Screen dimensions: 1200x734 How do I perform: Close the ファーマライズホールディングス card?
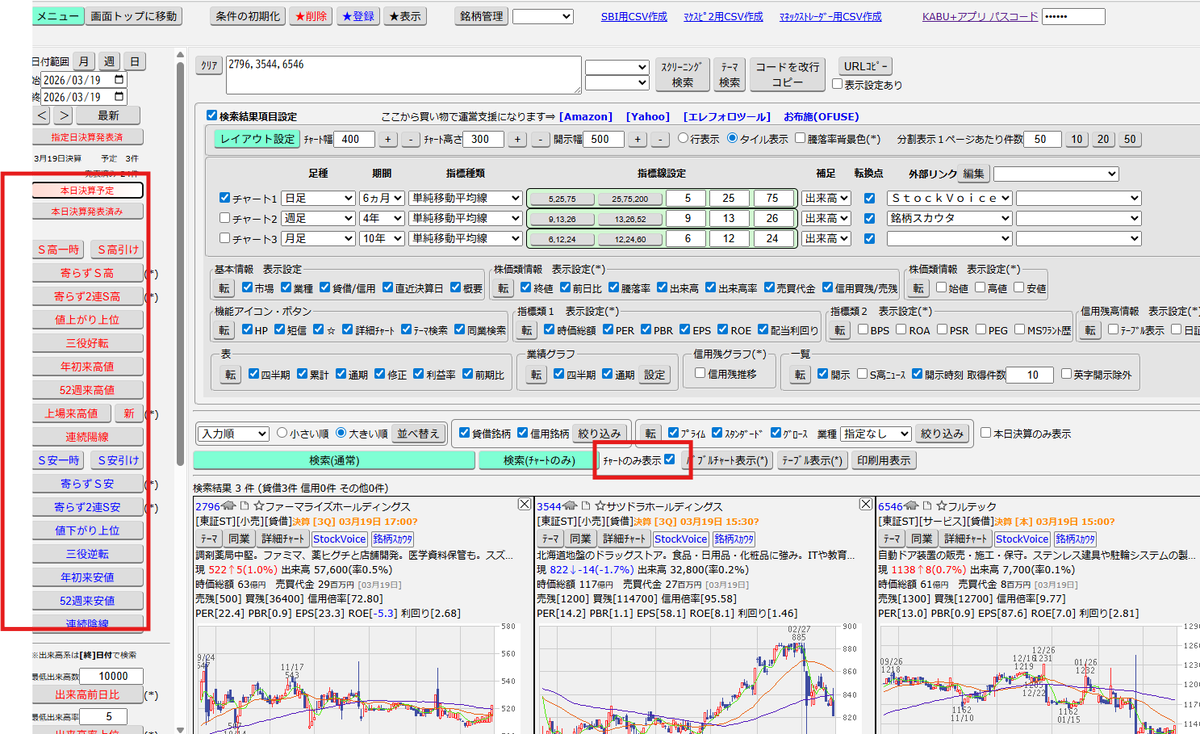(524, 505)
